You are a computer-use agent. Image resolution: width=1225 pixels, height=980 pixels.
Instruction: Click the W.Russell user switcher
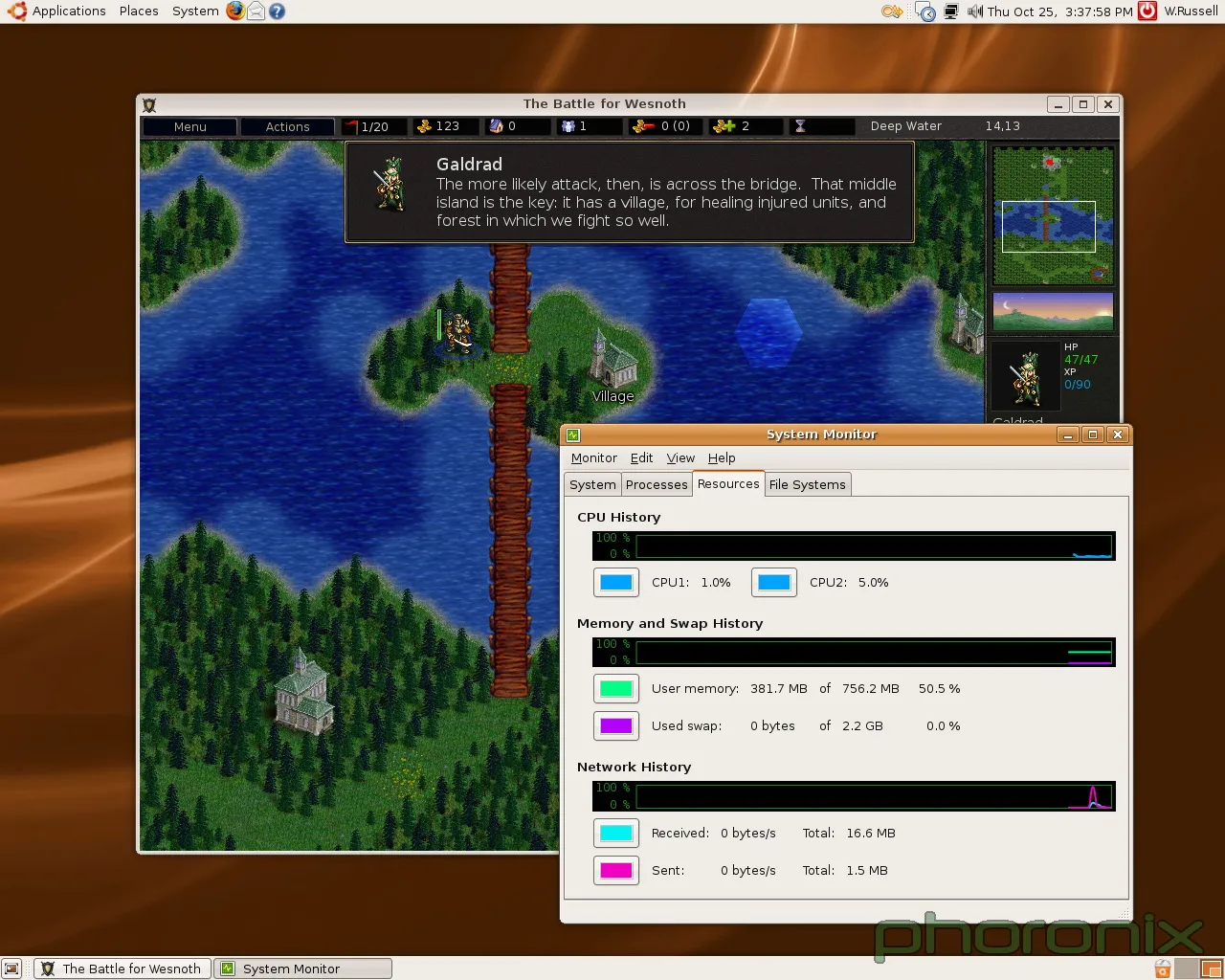1191,11
